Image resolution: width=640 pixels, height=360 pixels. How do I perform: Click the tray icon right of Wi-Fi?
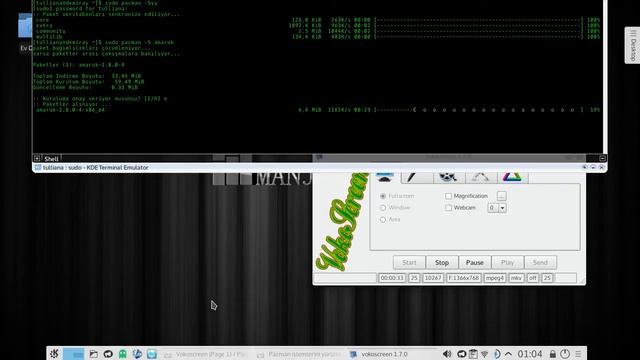click(496, 354)
